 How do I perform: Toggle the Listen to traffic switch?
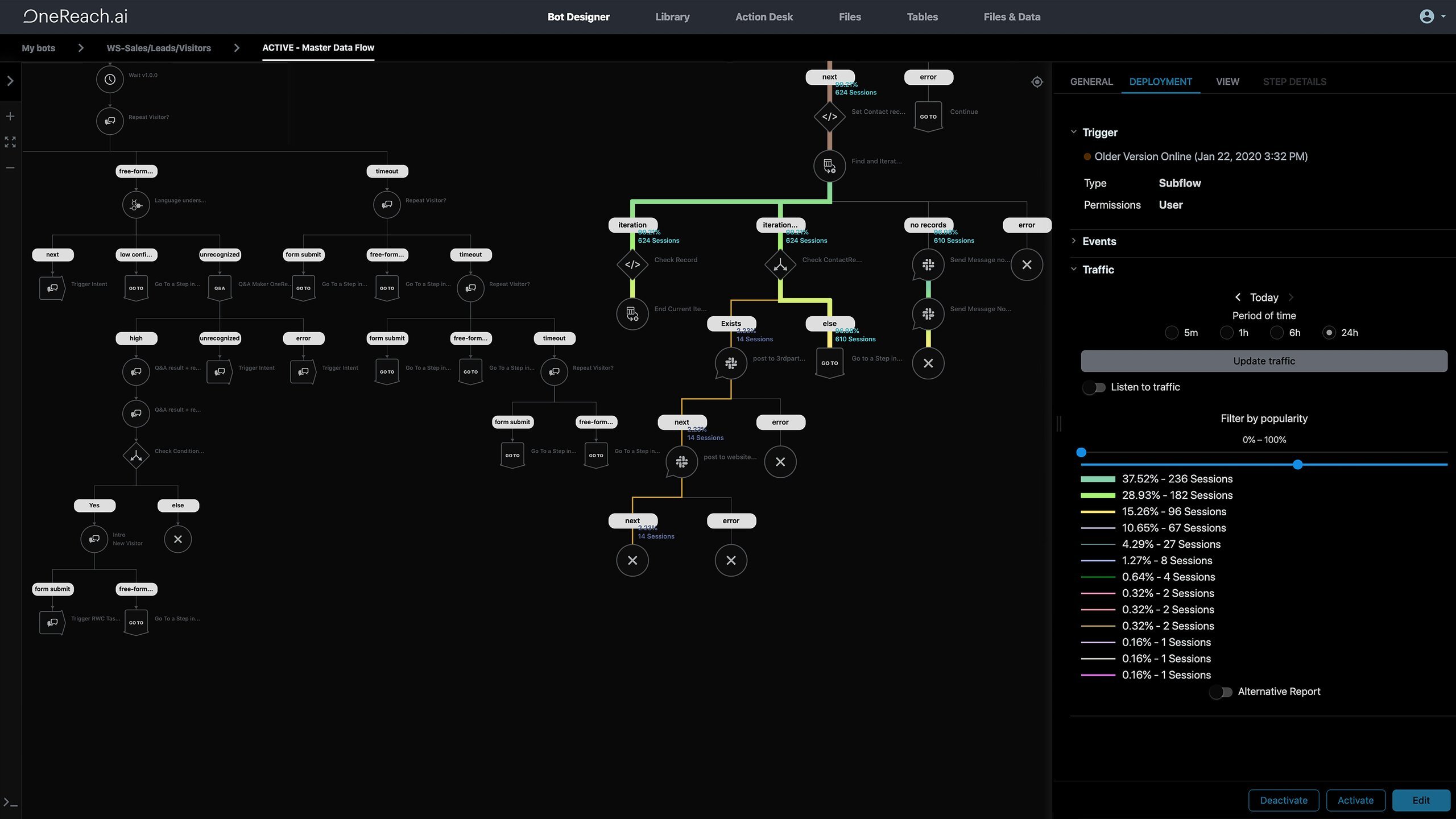coord(1094,387)
